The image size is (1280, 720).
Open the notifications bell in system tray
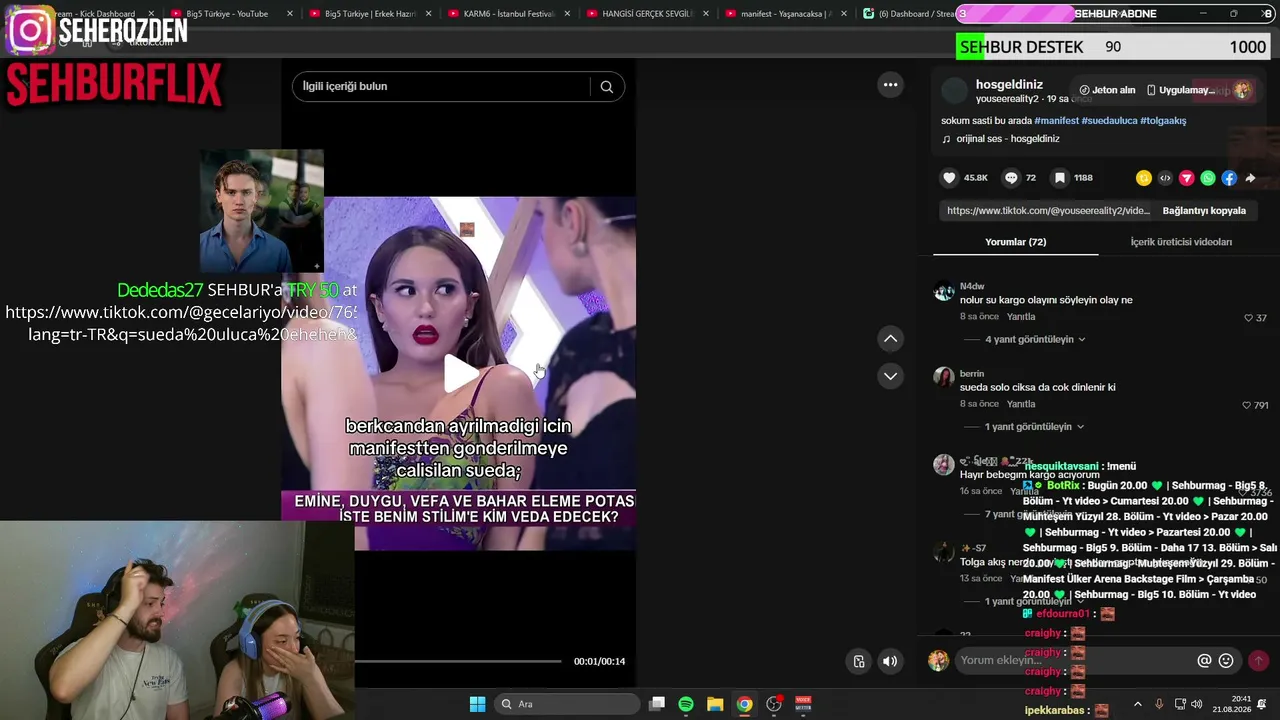[1262, 704]
